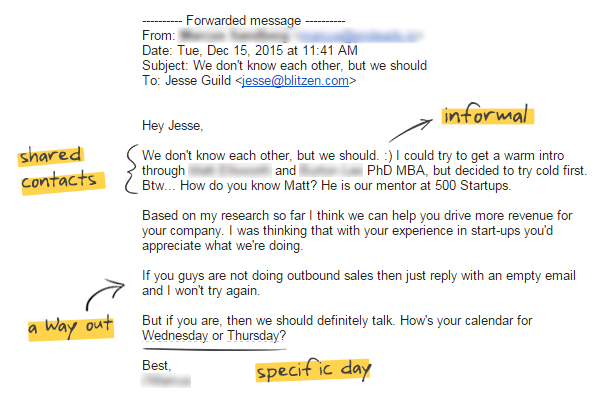Click the blurred sender email address

coord(358,36)
